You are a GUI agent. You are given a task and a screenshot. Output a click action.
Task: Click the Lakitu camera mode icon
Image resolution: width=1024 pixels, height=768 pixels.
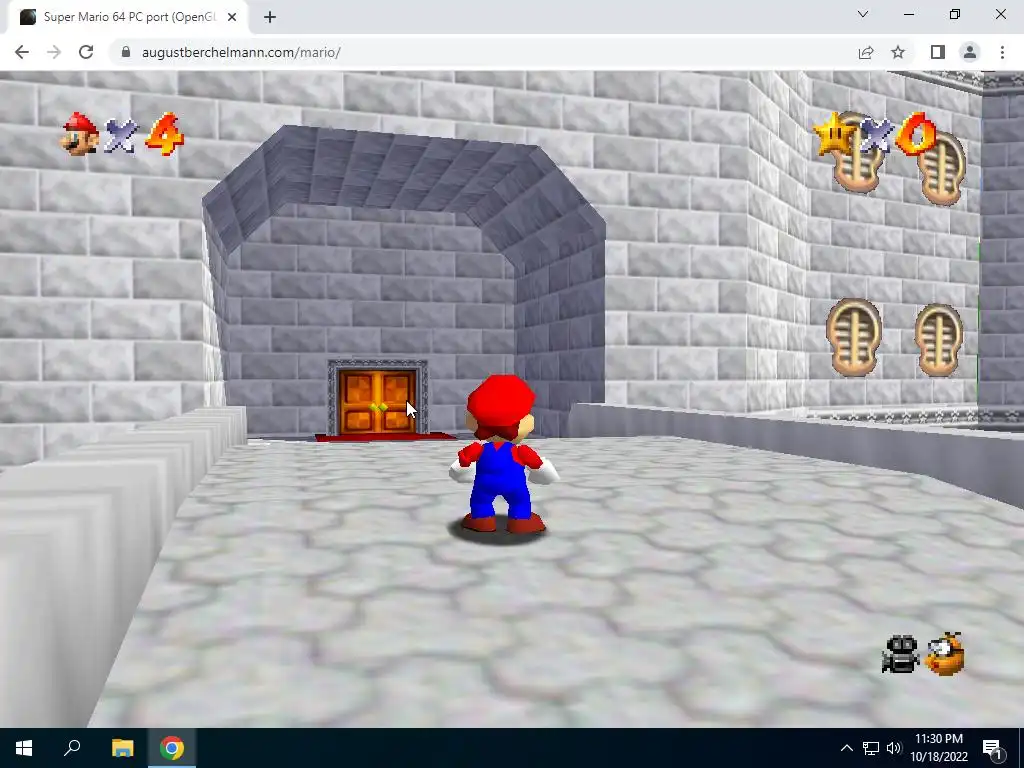(x=946, y=654)
